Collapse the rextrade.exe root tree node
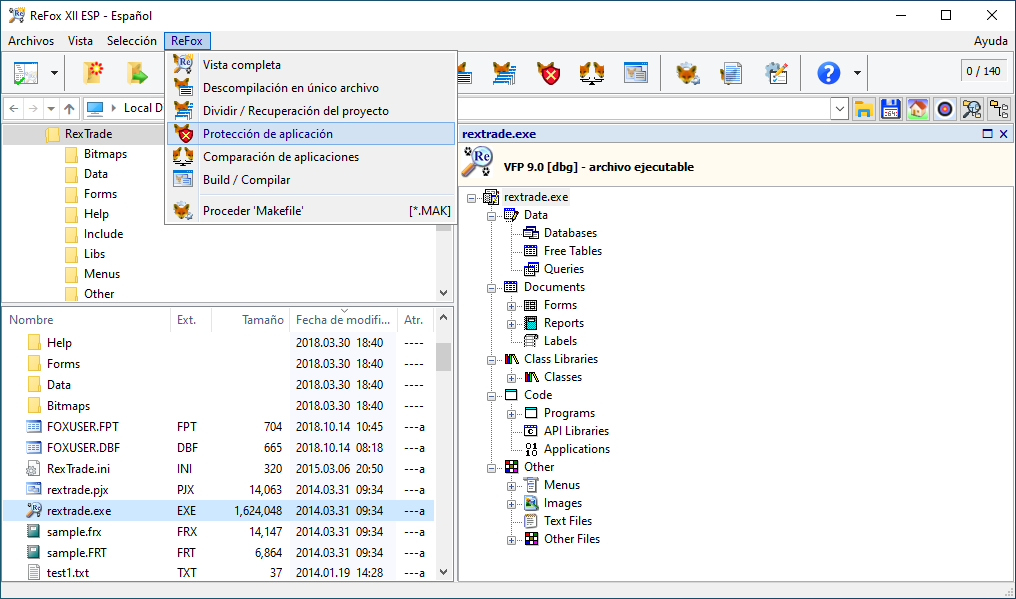The width and height of the screenshot is (1016, 599). coord(472,198)
